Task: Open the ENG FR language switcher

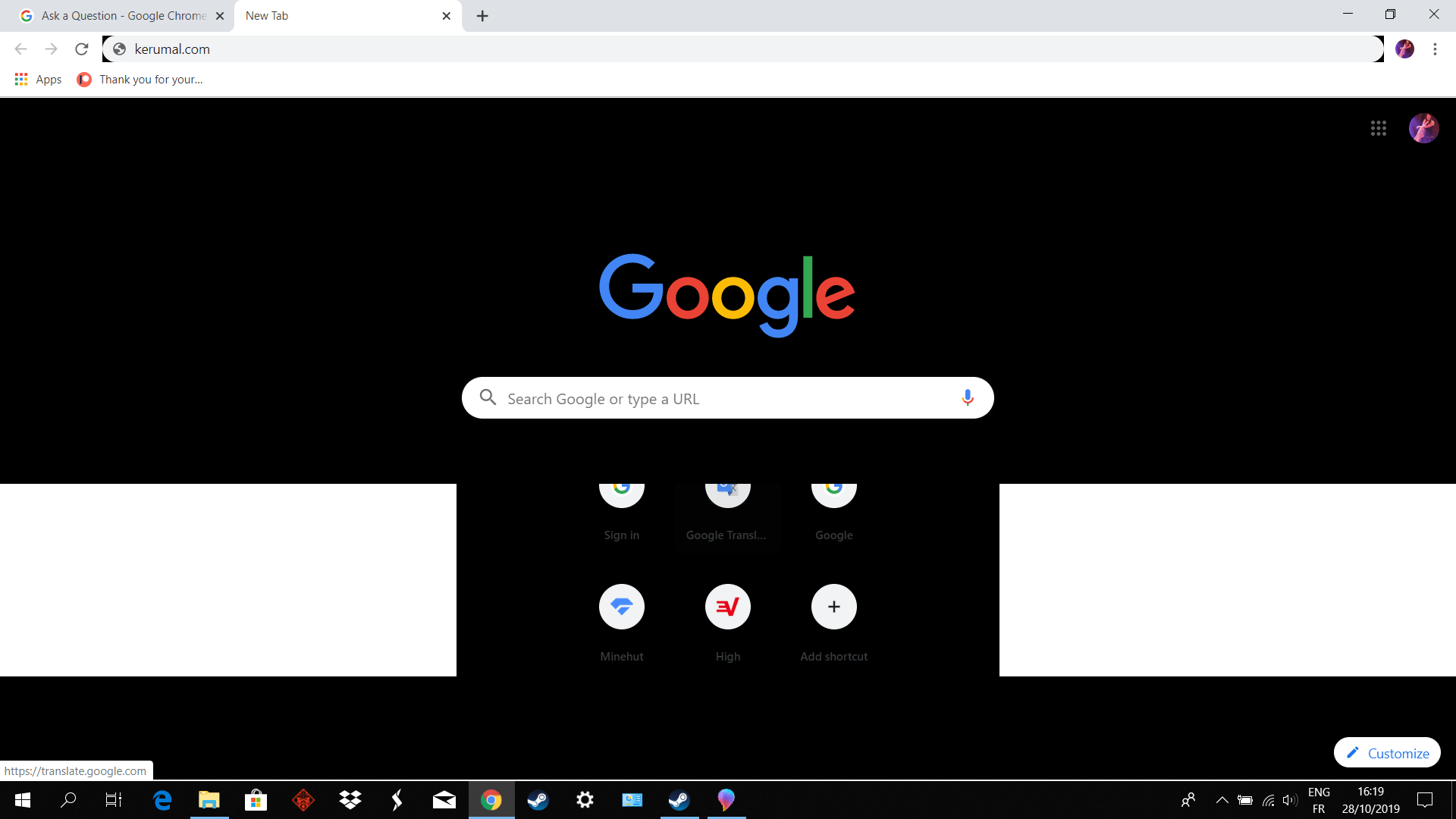Action: pyautogui.click(x=1319, y=800)
